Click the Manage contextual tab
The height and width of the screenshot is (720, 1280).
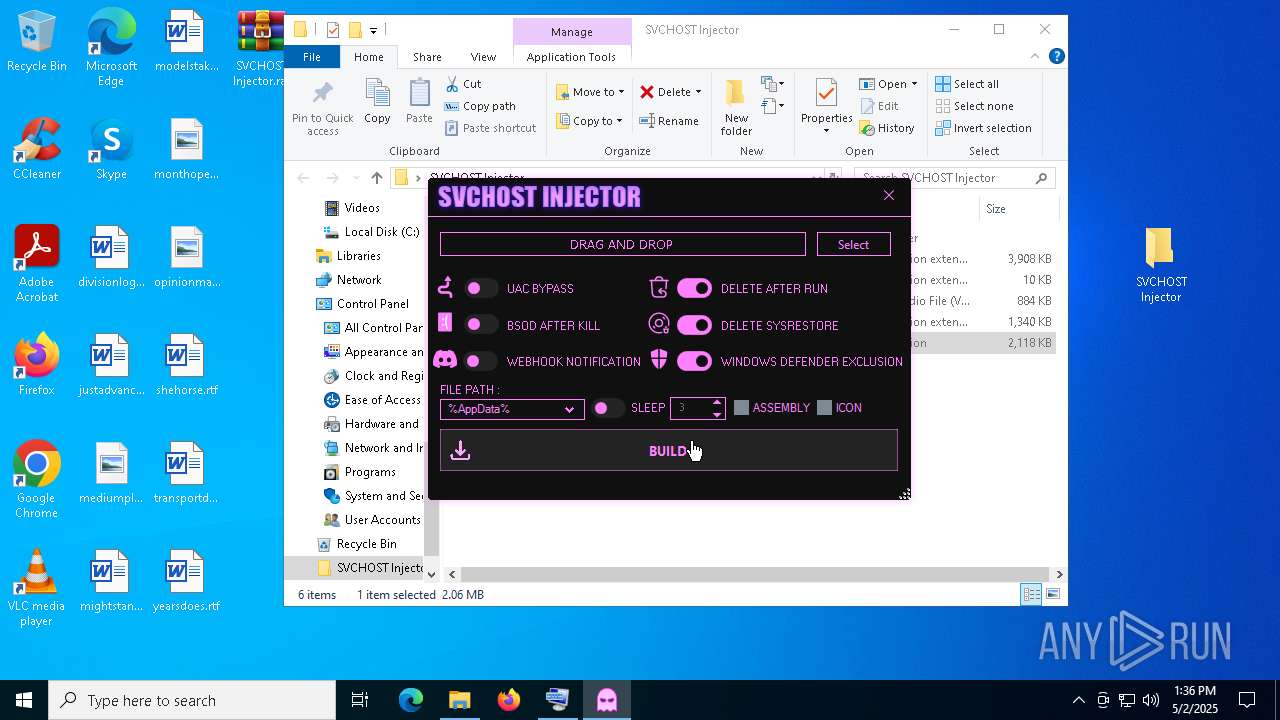572,31
